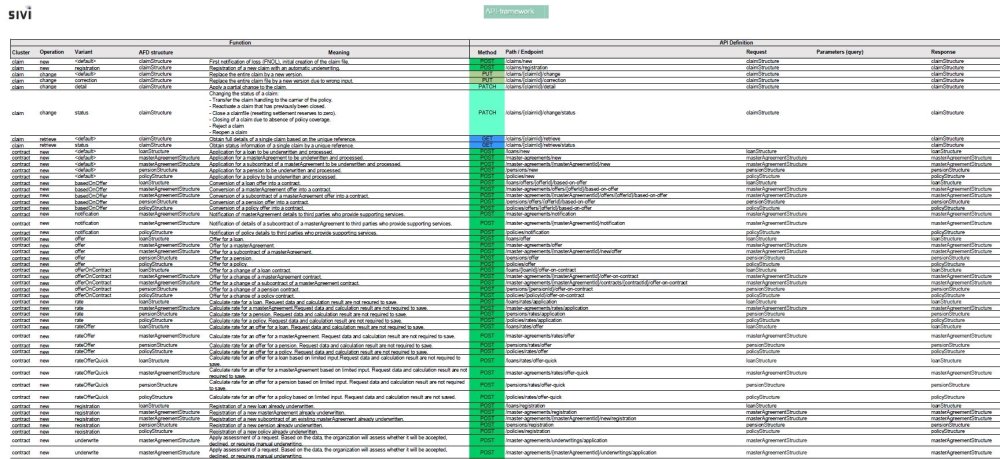Image resolution: width=1000 pixels, height=459 pixels.
Task: Select "/policies/{policyId}/offer-on-contract" endpoint cell
Action: (624, 296)
